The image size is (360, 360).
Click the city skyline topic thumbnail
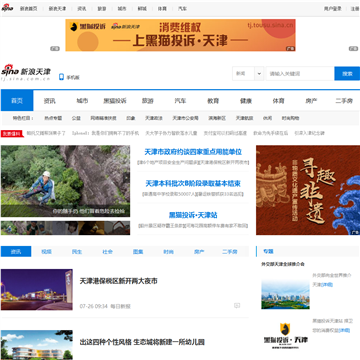285,294
